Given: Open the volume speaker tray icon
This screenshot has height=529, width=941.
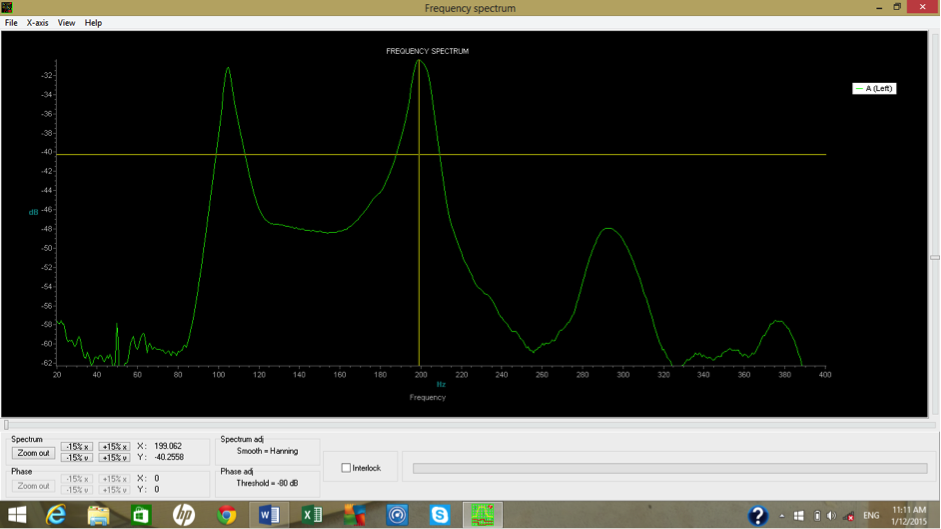Looking at the screenshot, I should 831,516.
